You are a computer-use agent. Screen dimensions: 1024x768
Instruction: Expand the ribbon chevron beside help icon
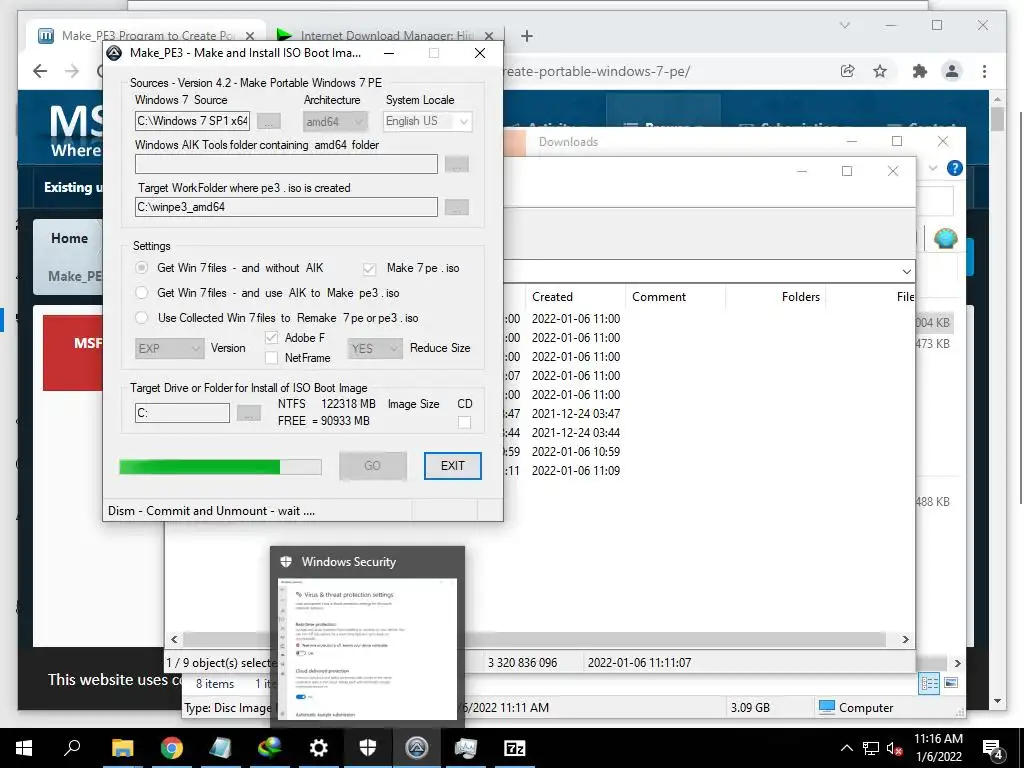click(x=933, y=168)
